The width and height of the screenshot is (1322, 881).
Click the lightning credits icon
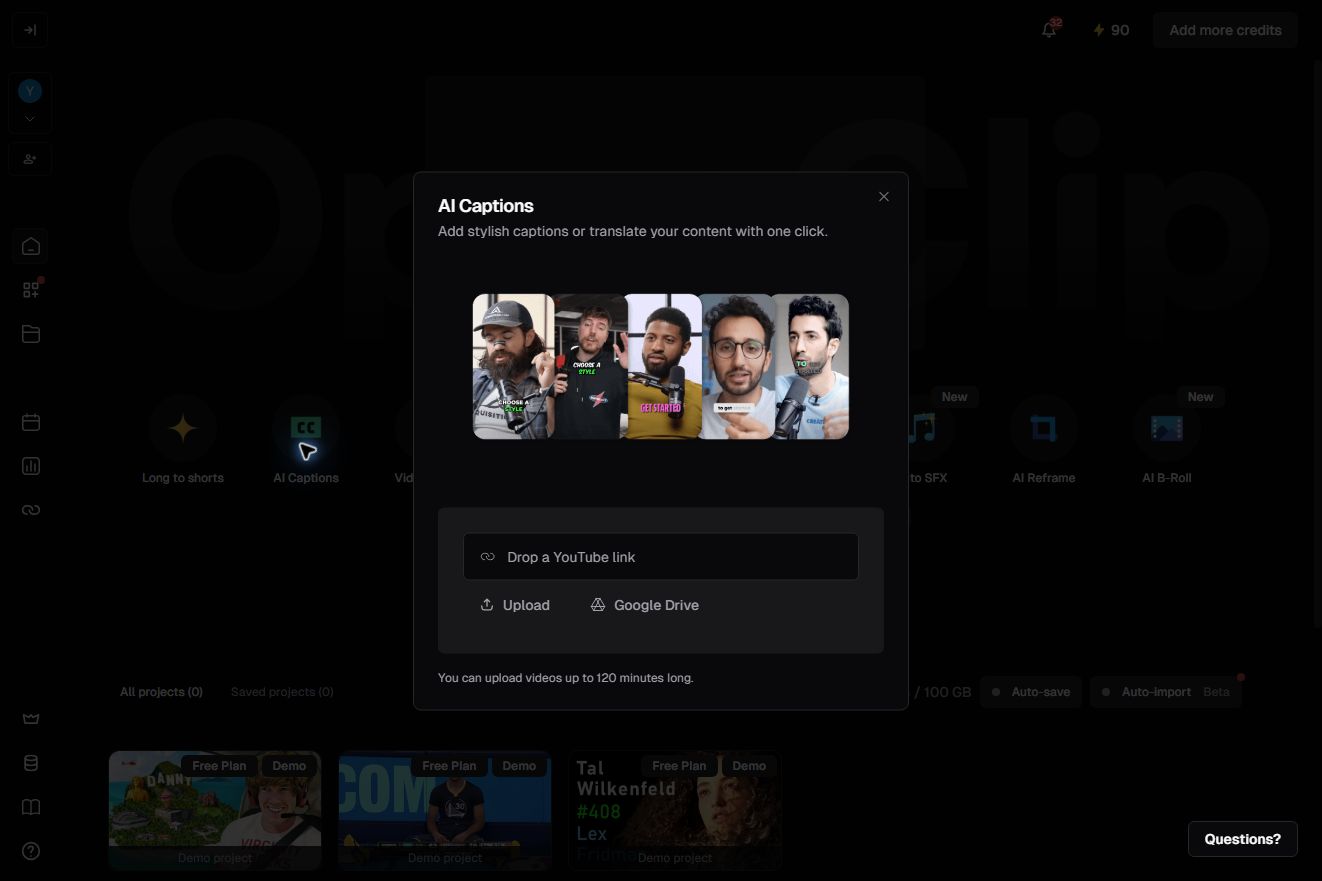pyautogui.click(x=1099, y=30)
